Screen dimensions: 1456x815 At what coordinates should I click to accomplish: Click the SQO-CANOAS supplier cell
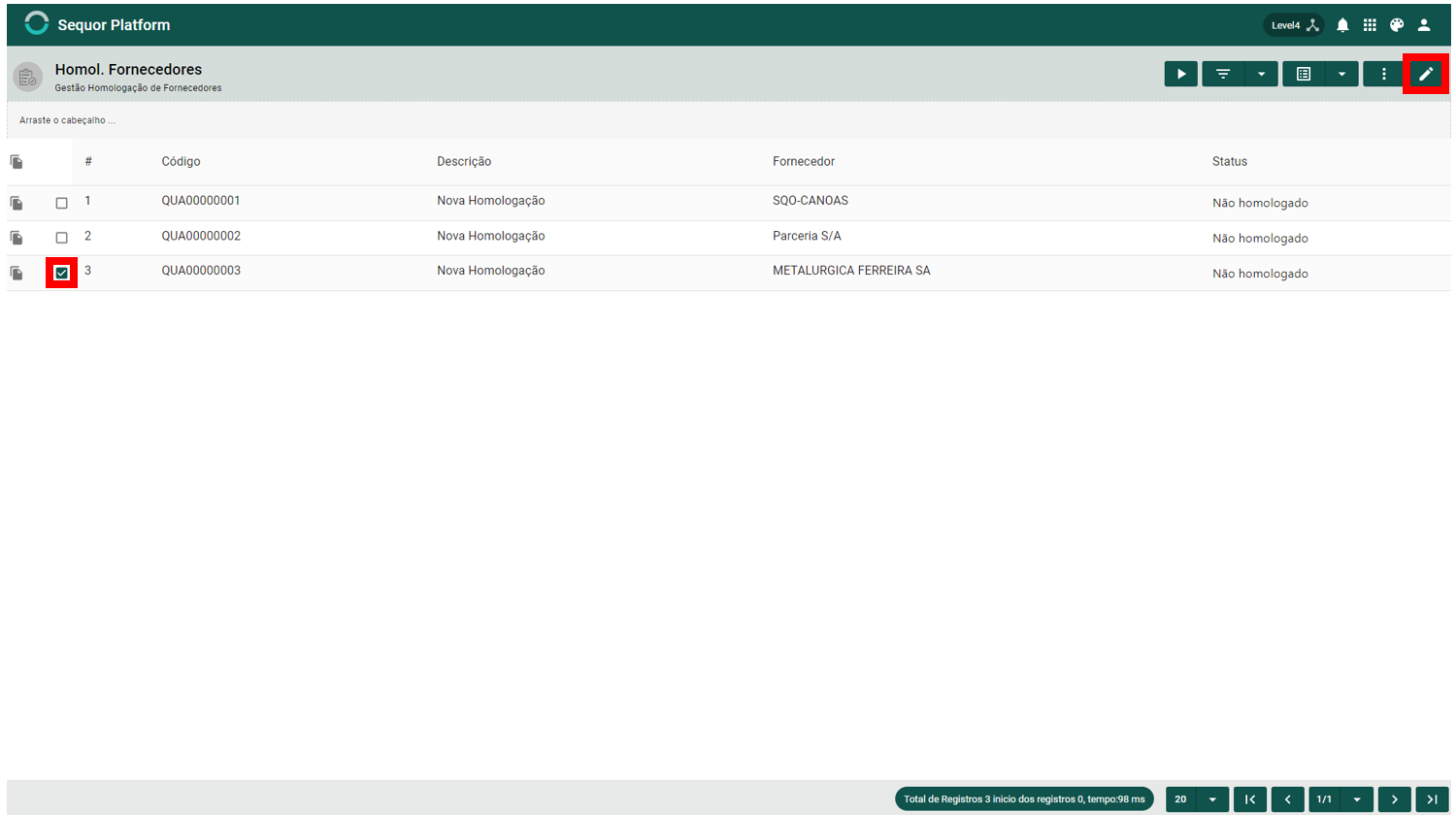[x=811, y=201]
